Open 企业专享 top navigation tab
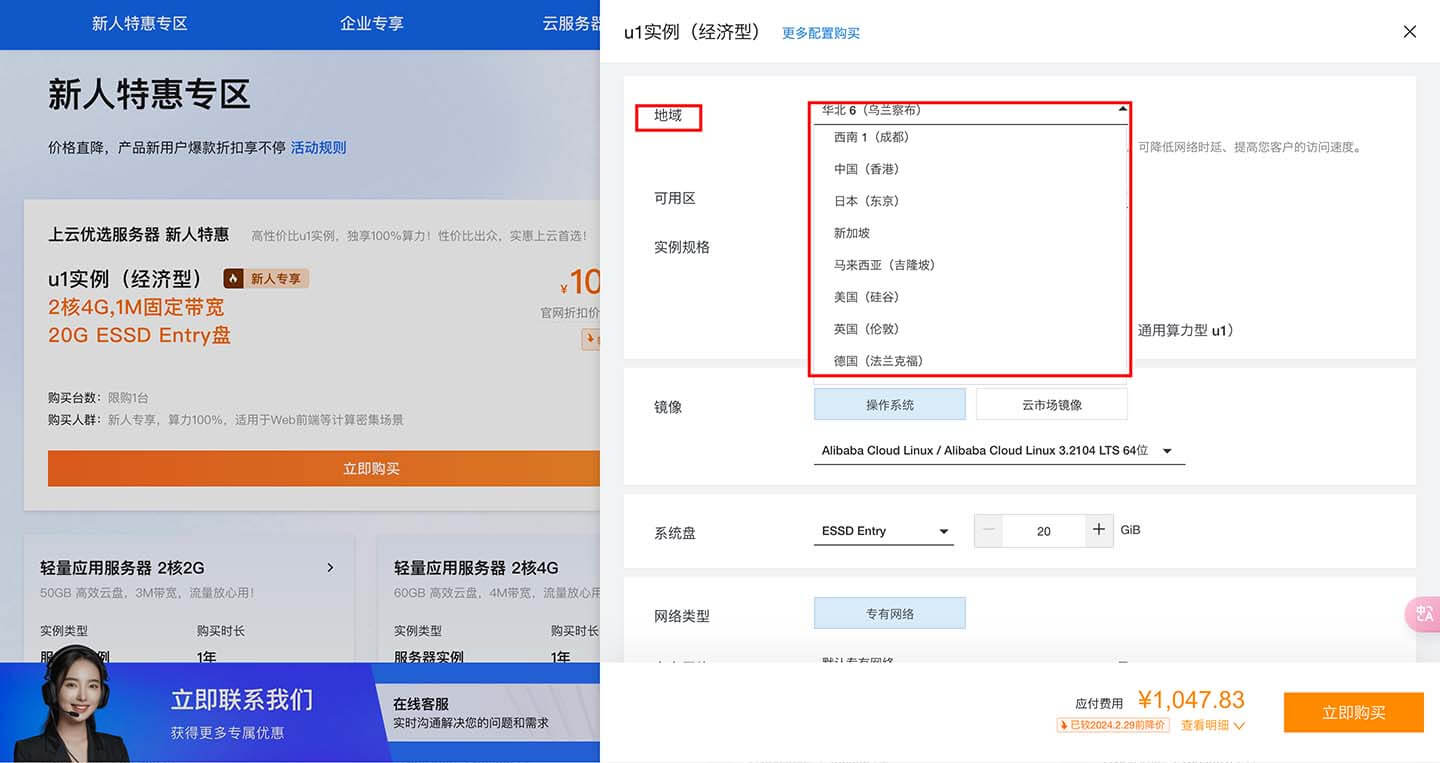 pyautogui.click(x=372, y=23)
